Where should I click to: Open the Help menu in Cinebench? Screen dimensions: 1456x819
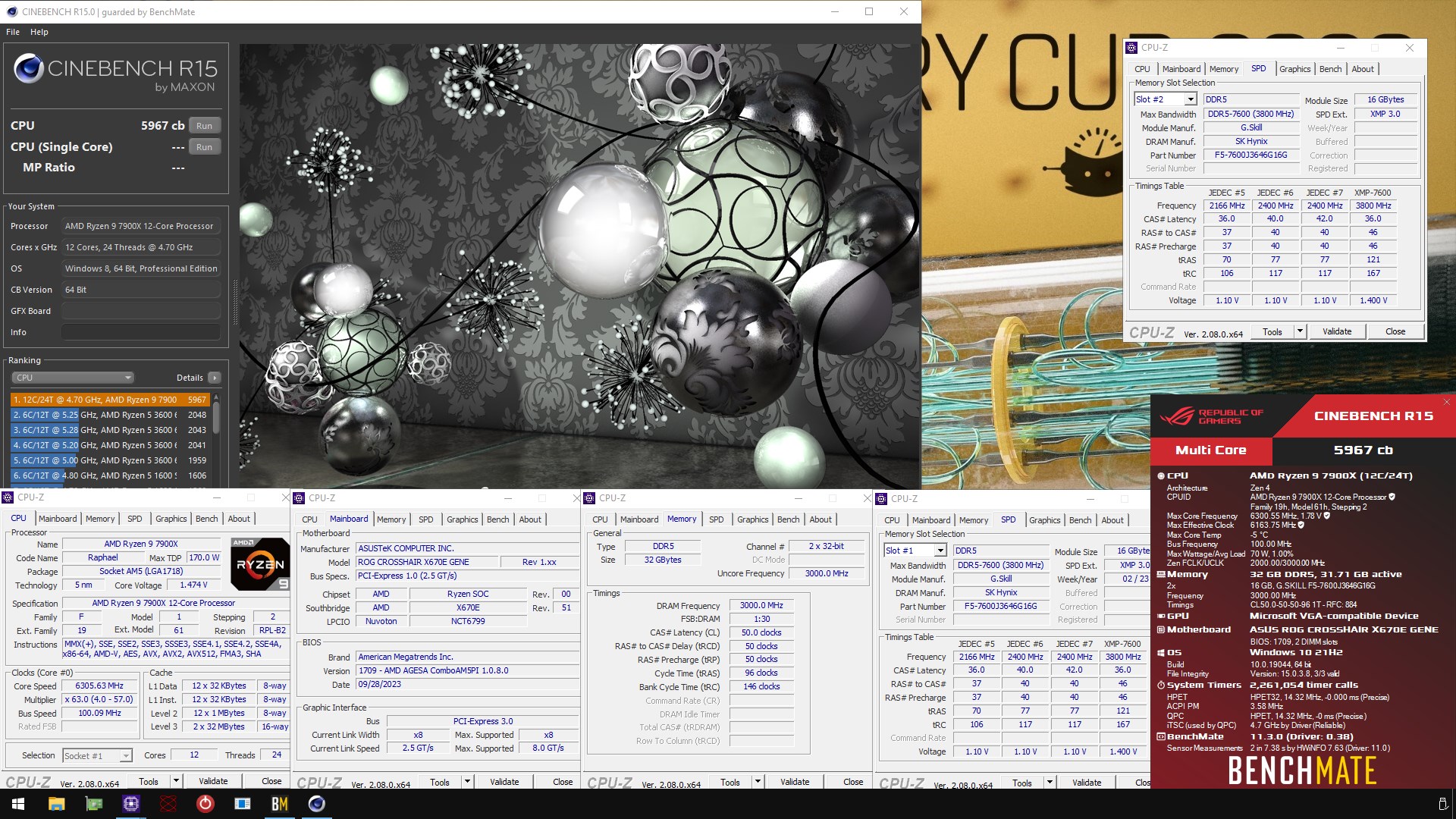pos(39,32)
